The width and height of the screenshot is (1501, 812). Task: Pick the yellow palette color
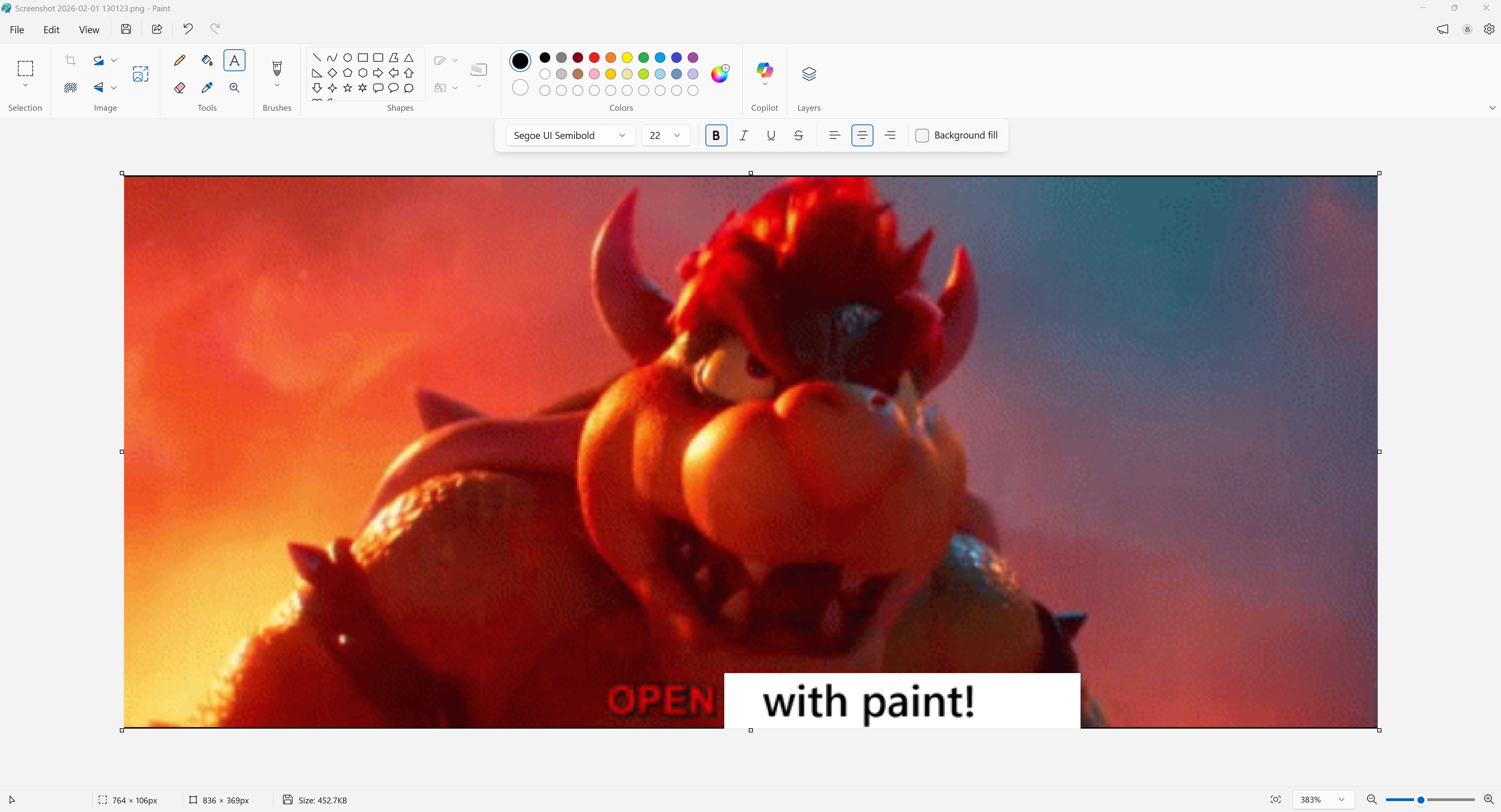(627, 58)
